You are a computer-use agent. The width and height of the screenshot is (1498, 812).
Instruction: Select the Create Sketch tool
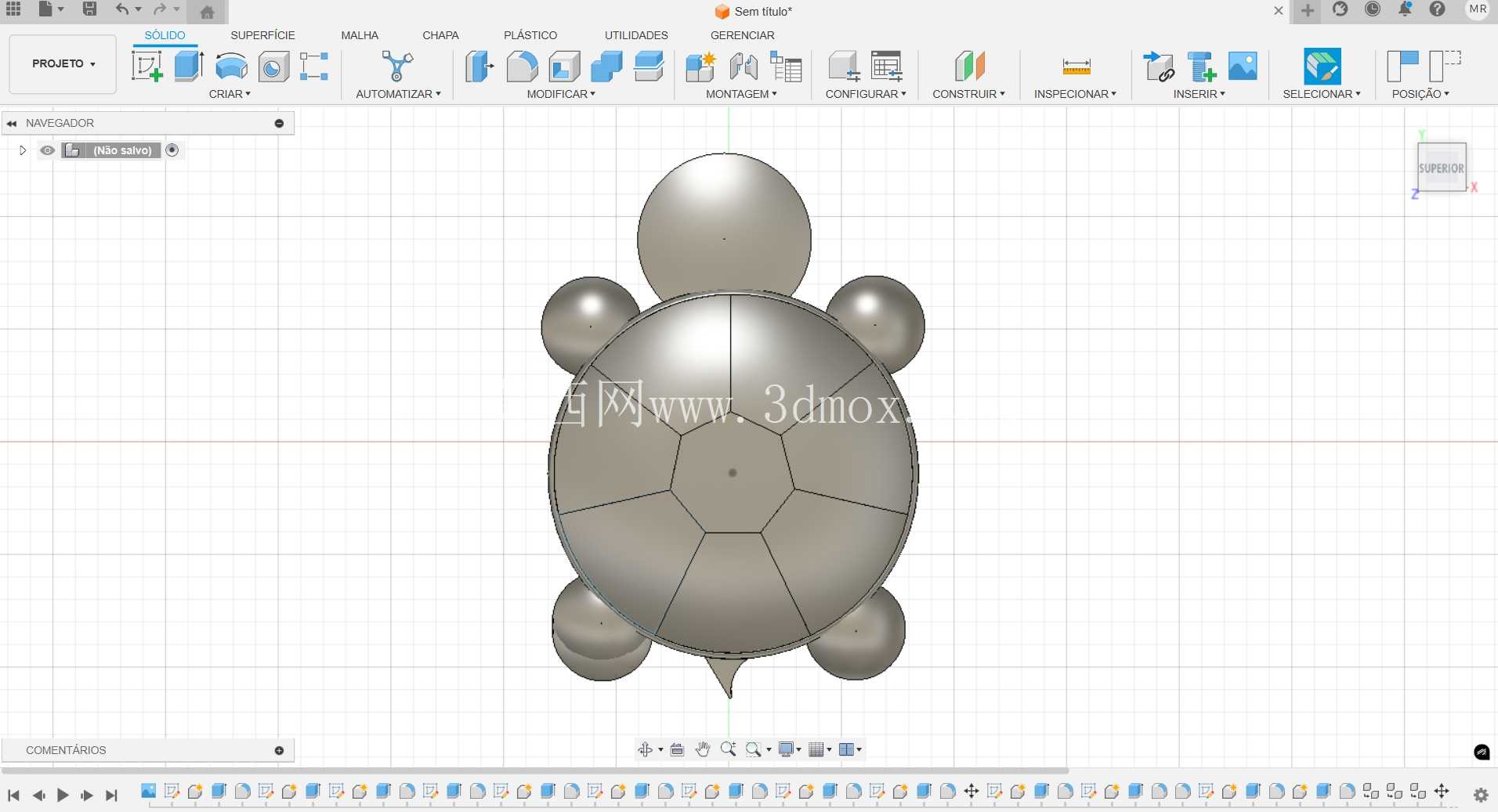(147, 66)
